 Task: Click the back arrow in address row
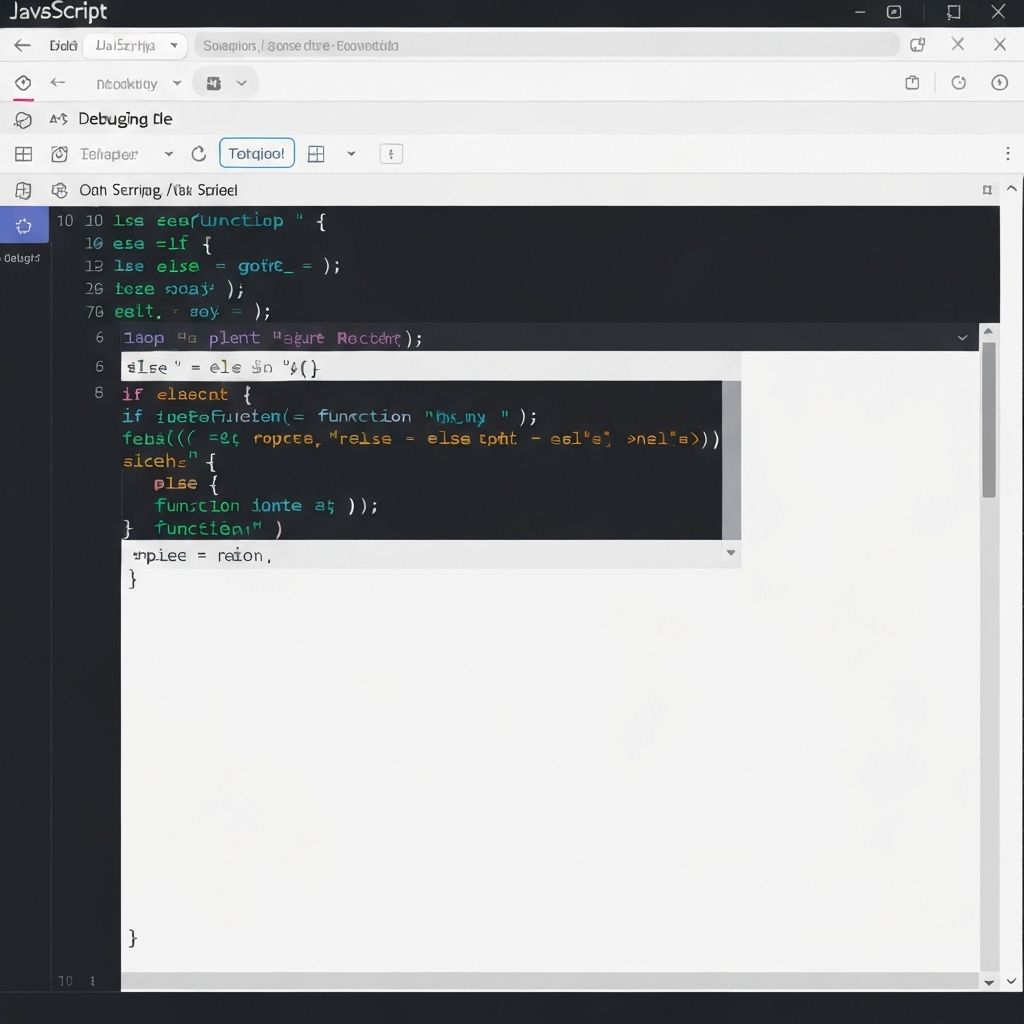point(22,45)
